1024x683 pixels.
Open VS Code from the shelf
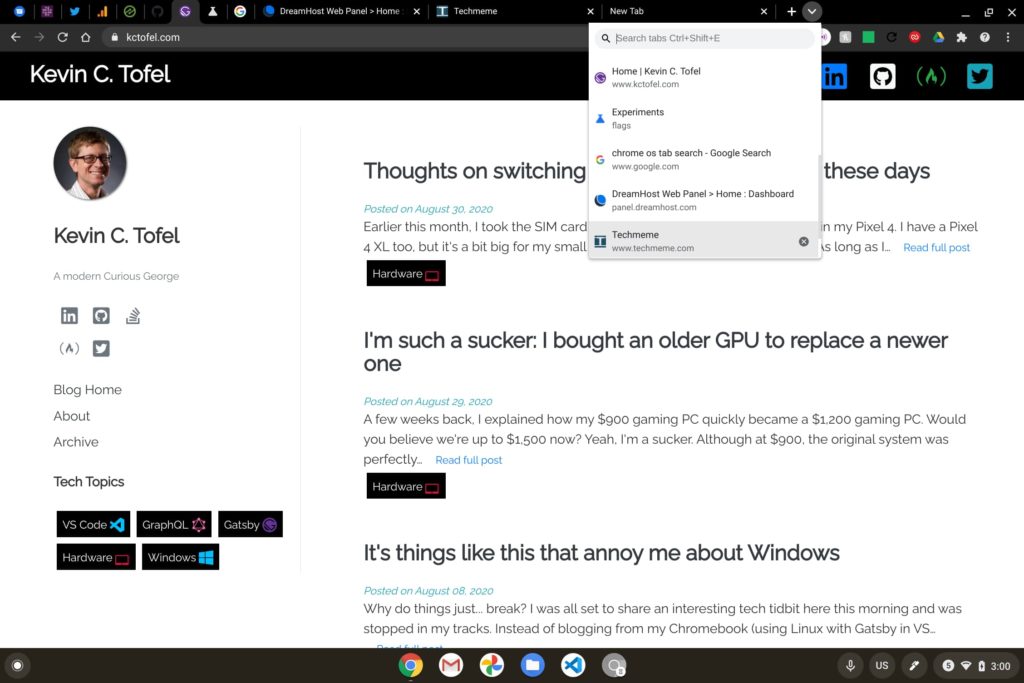573,665
